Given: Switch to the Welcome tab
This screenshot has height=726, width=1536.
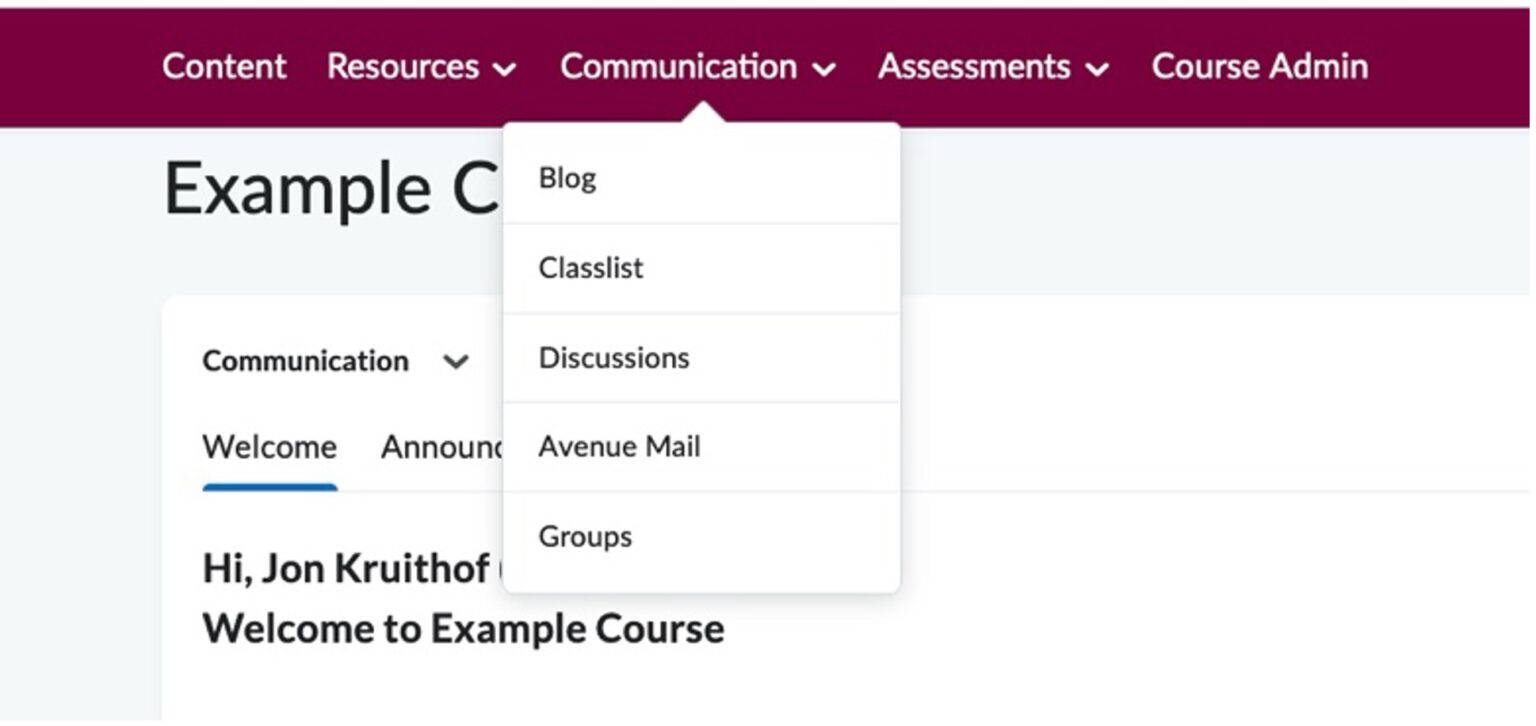Looking at the screenshot, I should [268, 447].
